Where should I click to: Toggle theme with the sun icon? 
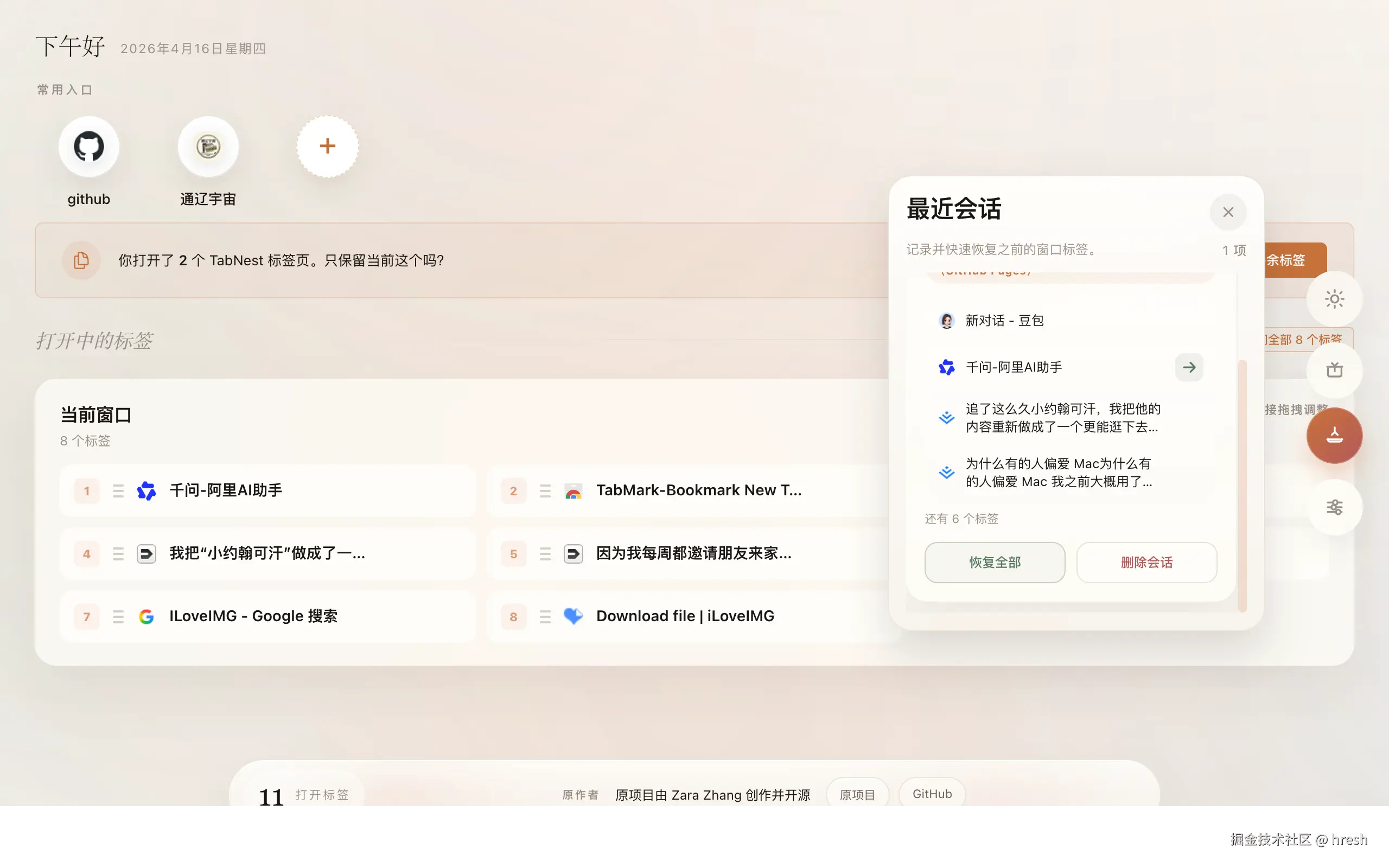point(1334,298)
